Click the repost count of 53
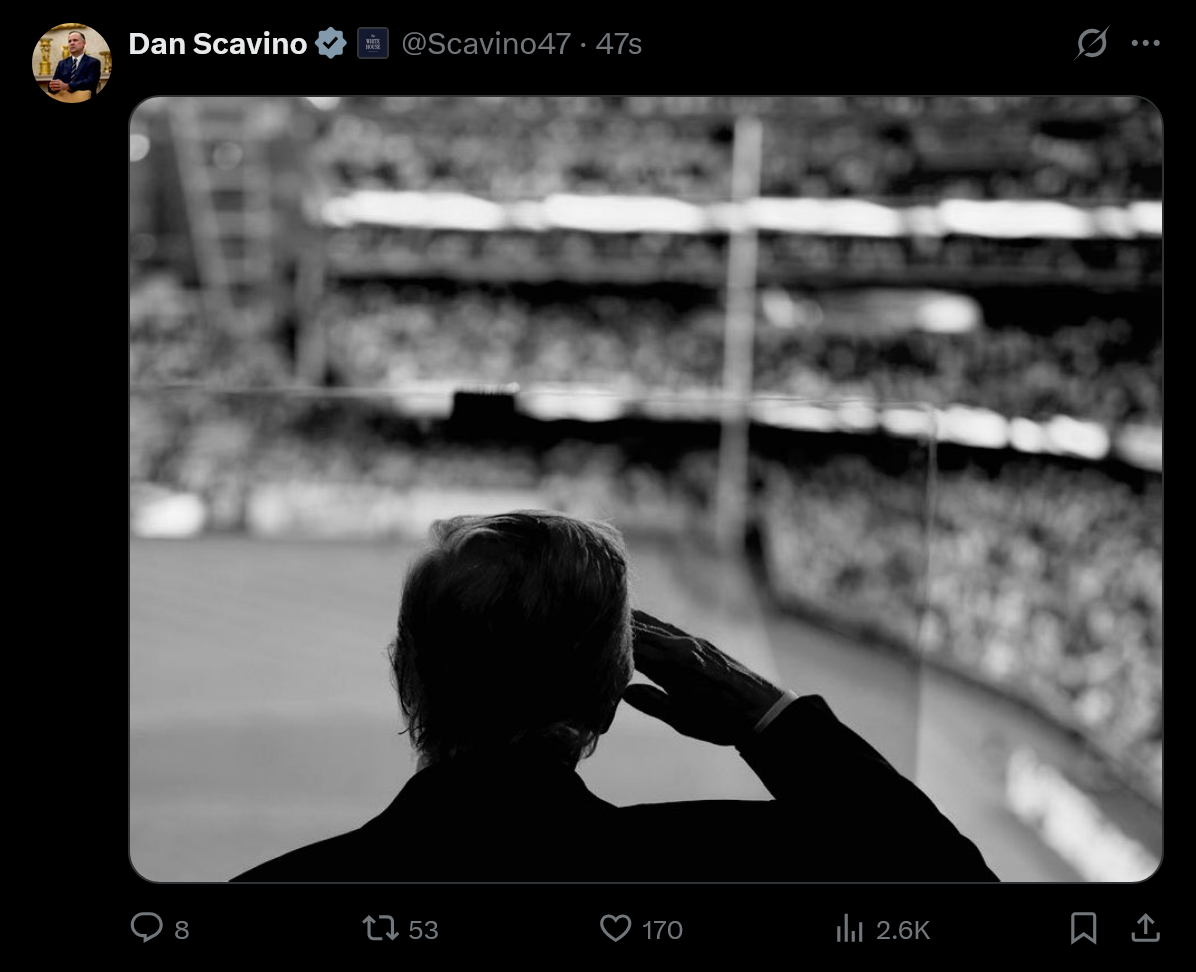 [x=423, y=930]
